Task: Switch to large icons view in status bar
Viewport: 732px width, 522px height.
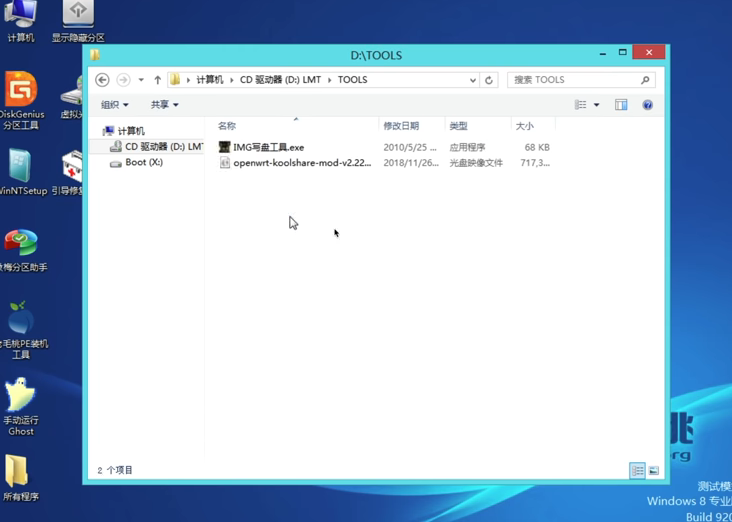Action: [x=654, y=470]
